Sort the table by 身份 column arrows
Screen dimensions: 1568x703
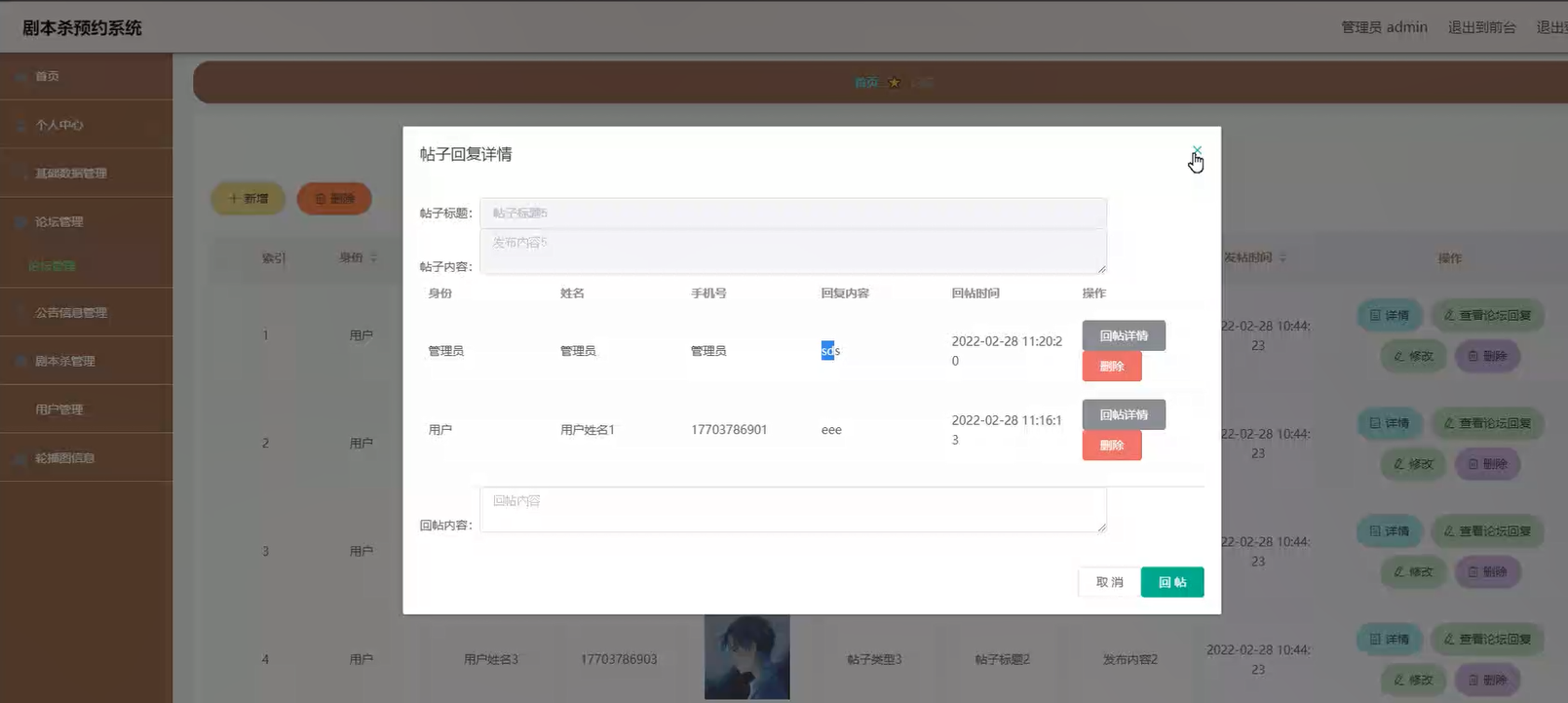click(x=374, y=258)
